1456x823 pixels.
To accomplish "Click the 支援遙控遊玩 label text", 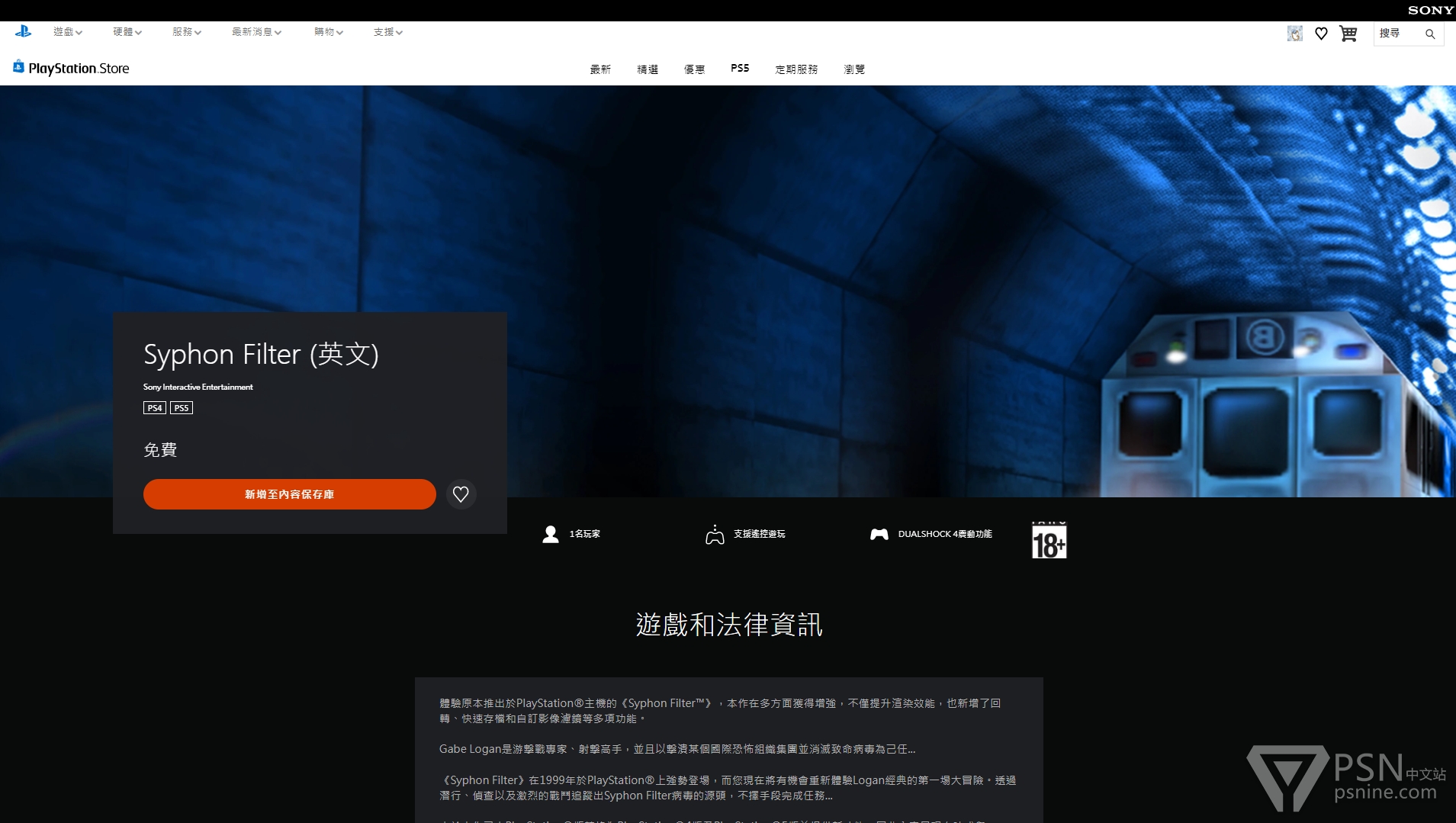I will click(760, 534).
